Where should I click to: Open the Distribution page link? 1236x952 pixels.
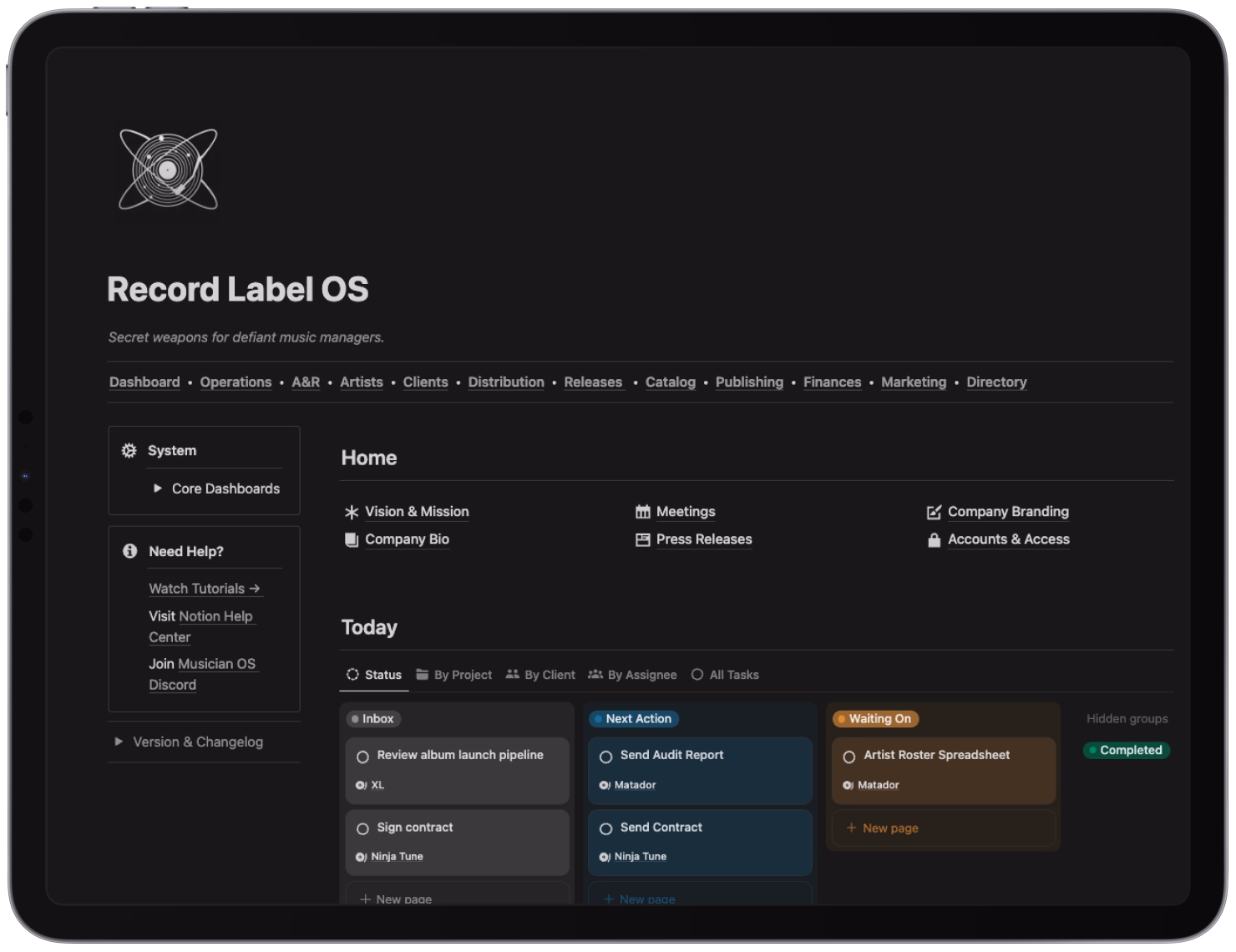point(506,382)
